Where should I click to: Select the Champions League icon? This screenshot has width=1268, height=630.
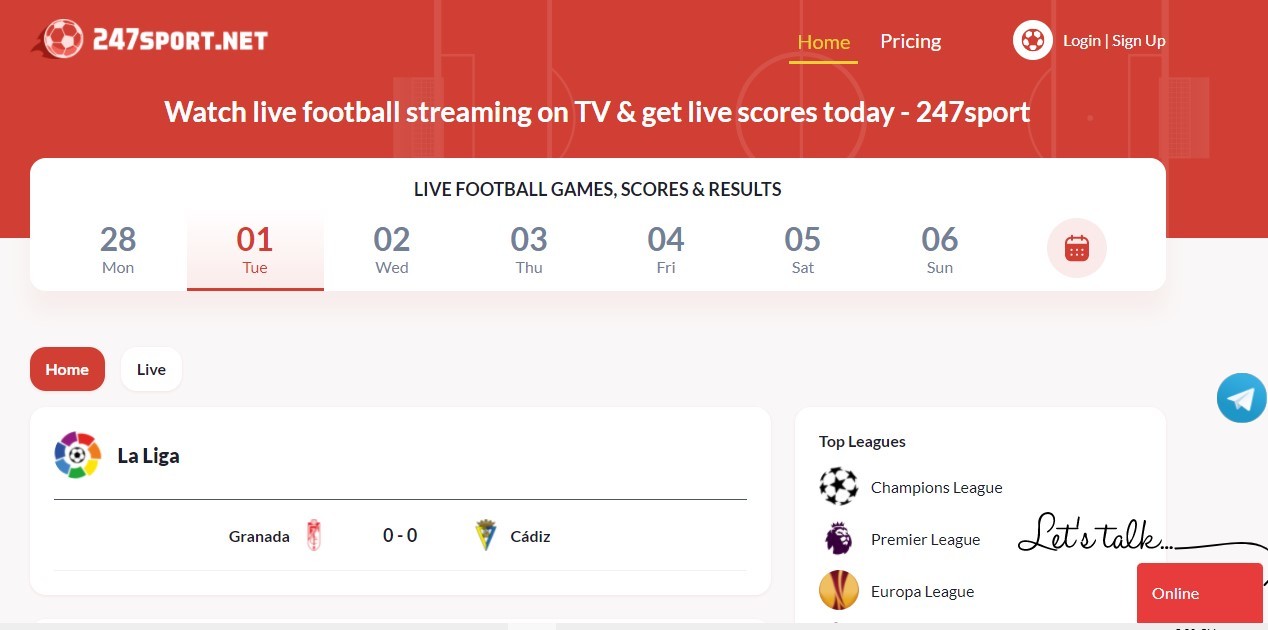(839, 487)
